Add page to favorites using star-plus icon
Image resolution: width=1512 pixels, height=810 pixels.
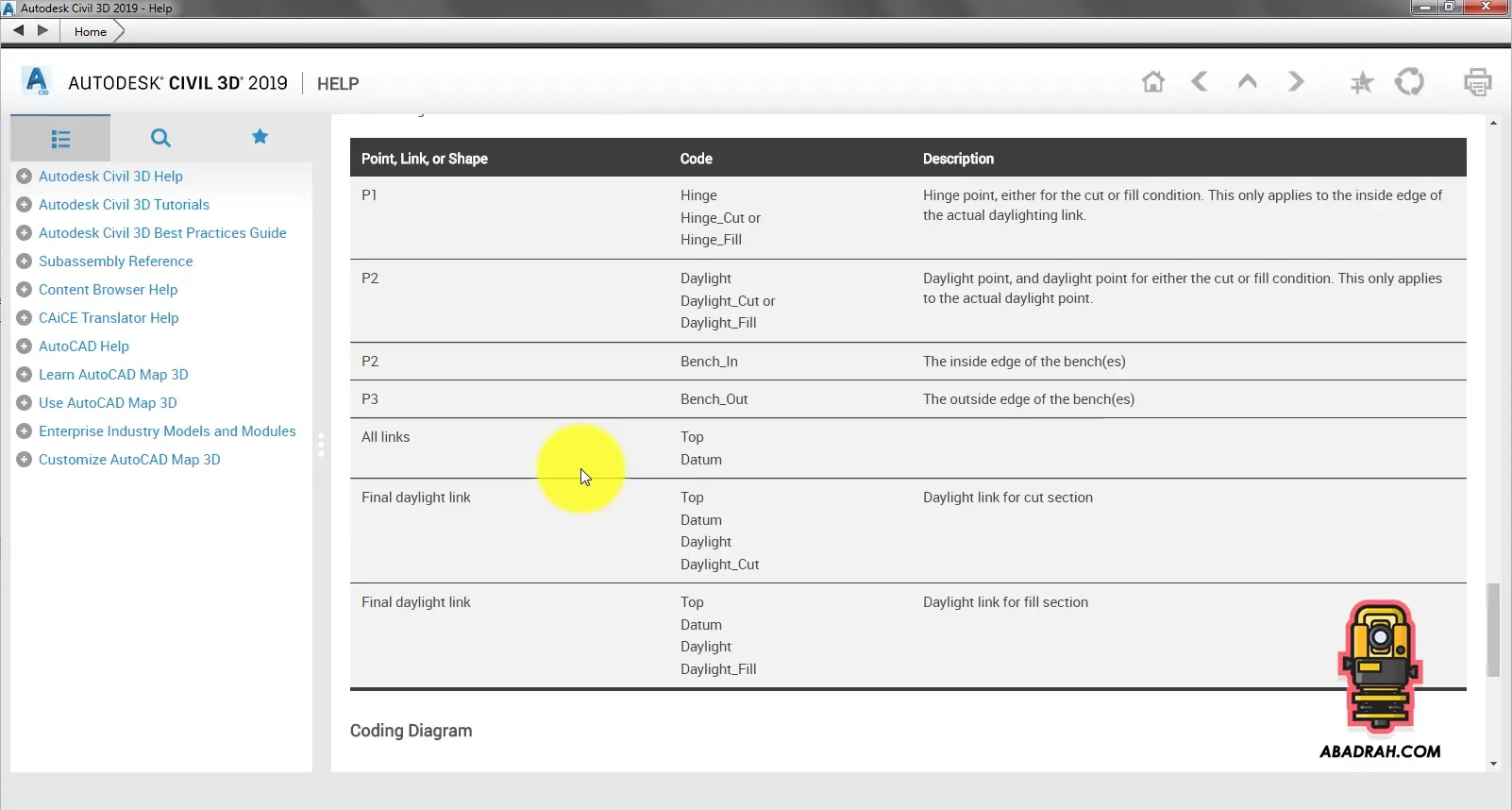coord(1361,83)
